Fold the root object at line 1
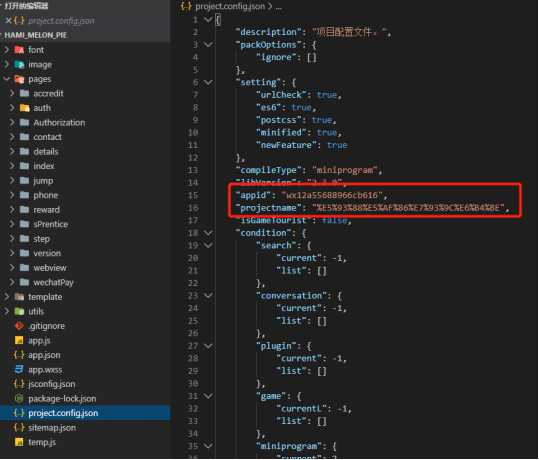The width and height of the screenshot is (539, 460). 208,20
